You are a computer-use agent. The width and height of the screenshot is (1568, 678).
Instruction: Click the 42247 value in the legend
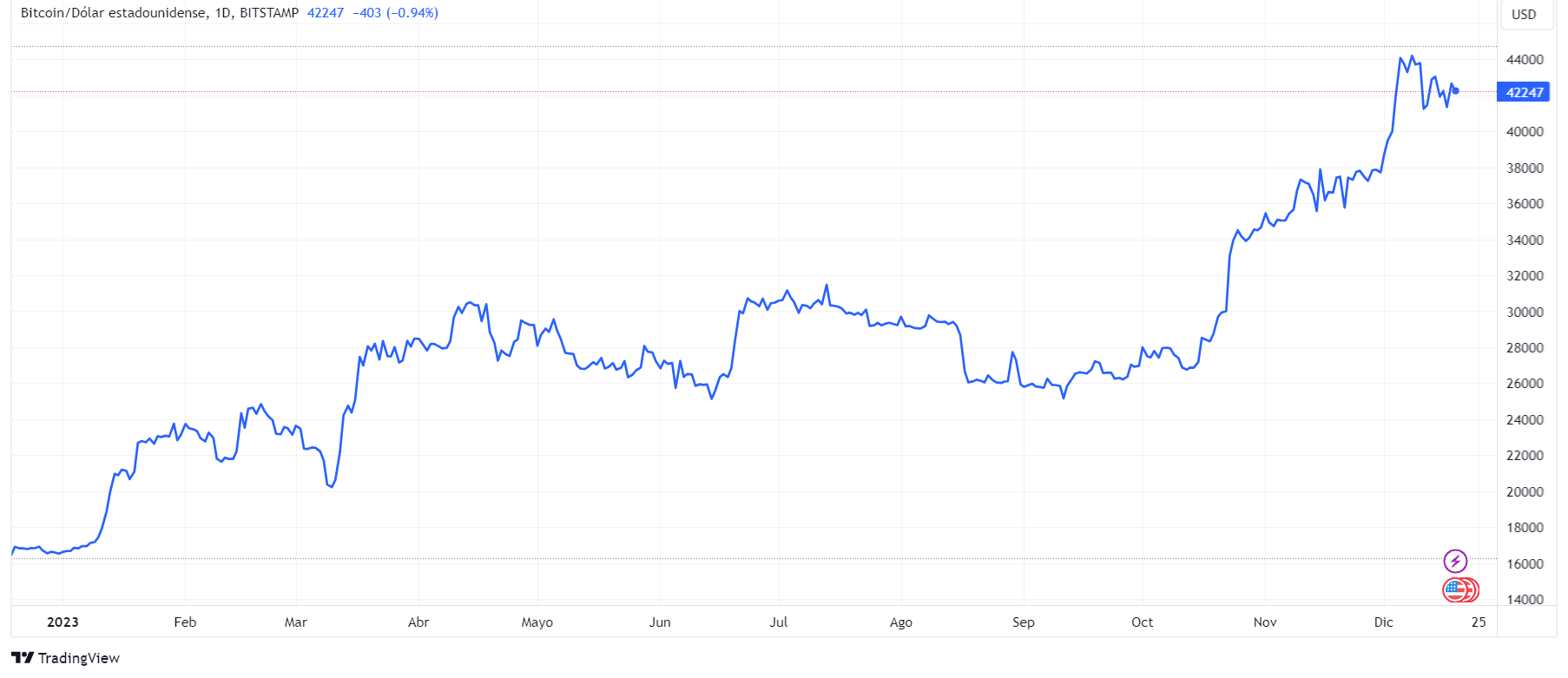coord(326,13)
